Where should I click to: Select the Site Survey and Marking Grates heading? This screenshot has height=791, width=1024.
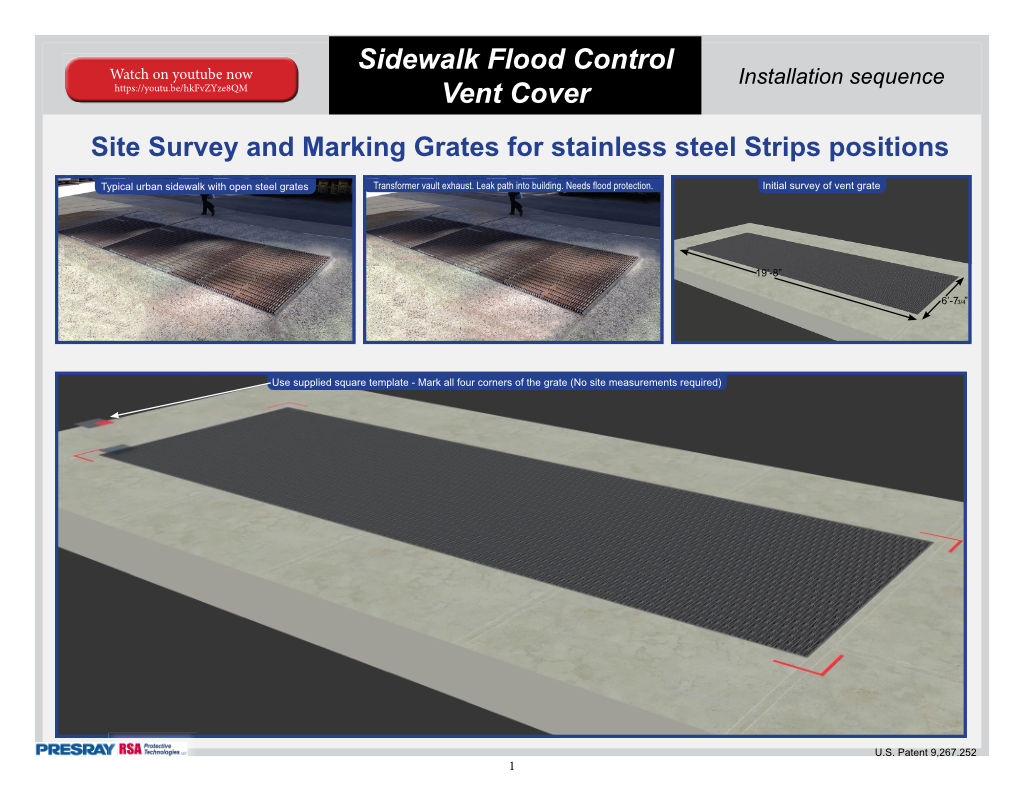[519, 147]
